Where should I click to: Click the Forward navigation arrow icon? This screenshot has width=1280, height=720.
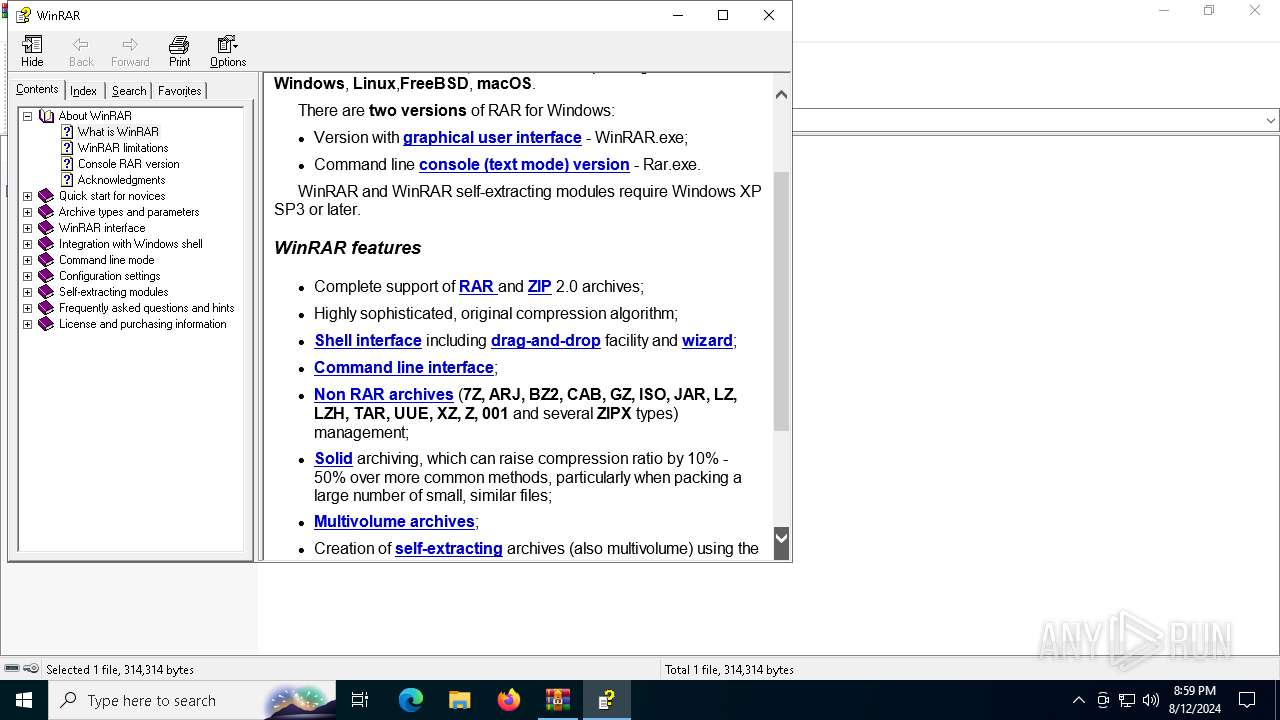coord(130,44)
